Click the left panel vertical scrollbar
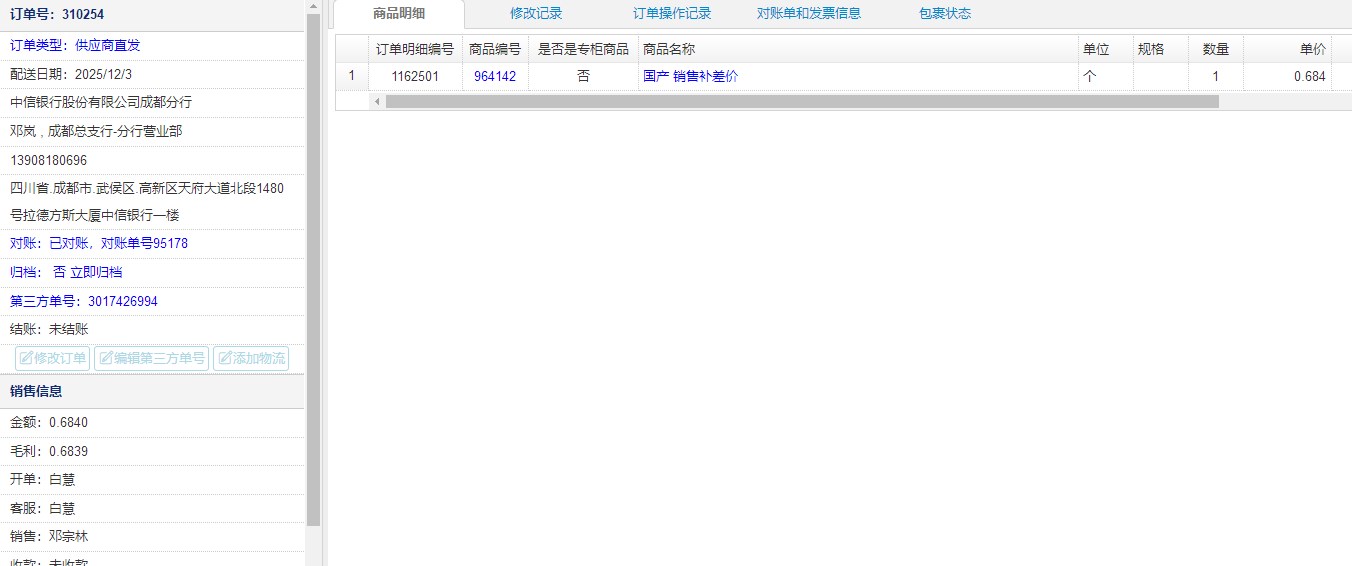1352x566 pixels. pyautogui.click(x=313, y=270)
